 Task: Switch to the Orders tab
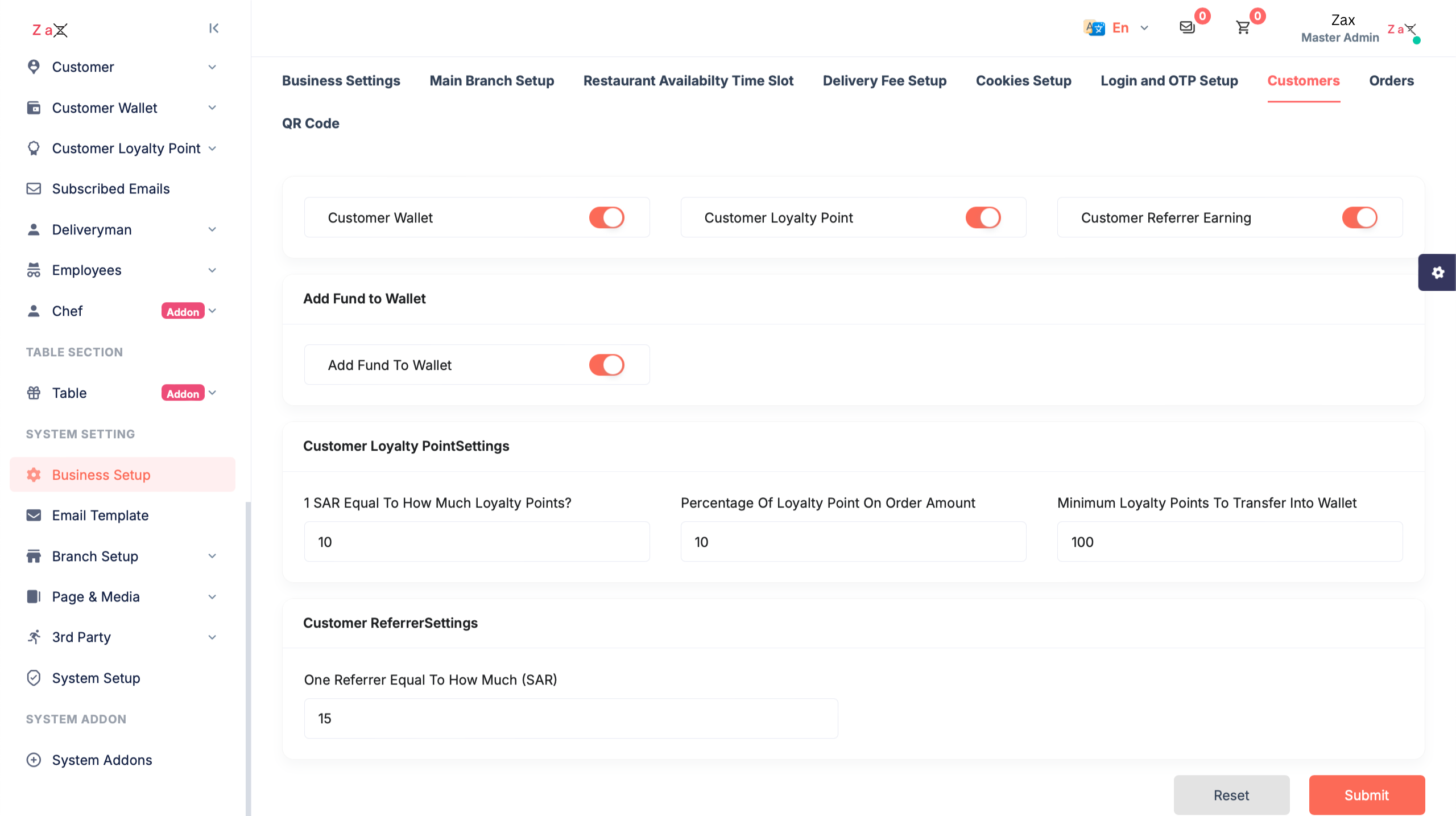click(x=1391, y=81)
